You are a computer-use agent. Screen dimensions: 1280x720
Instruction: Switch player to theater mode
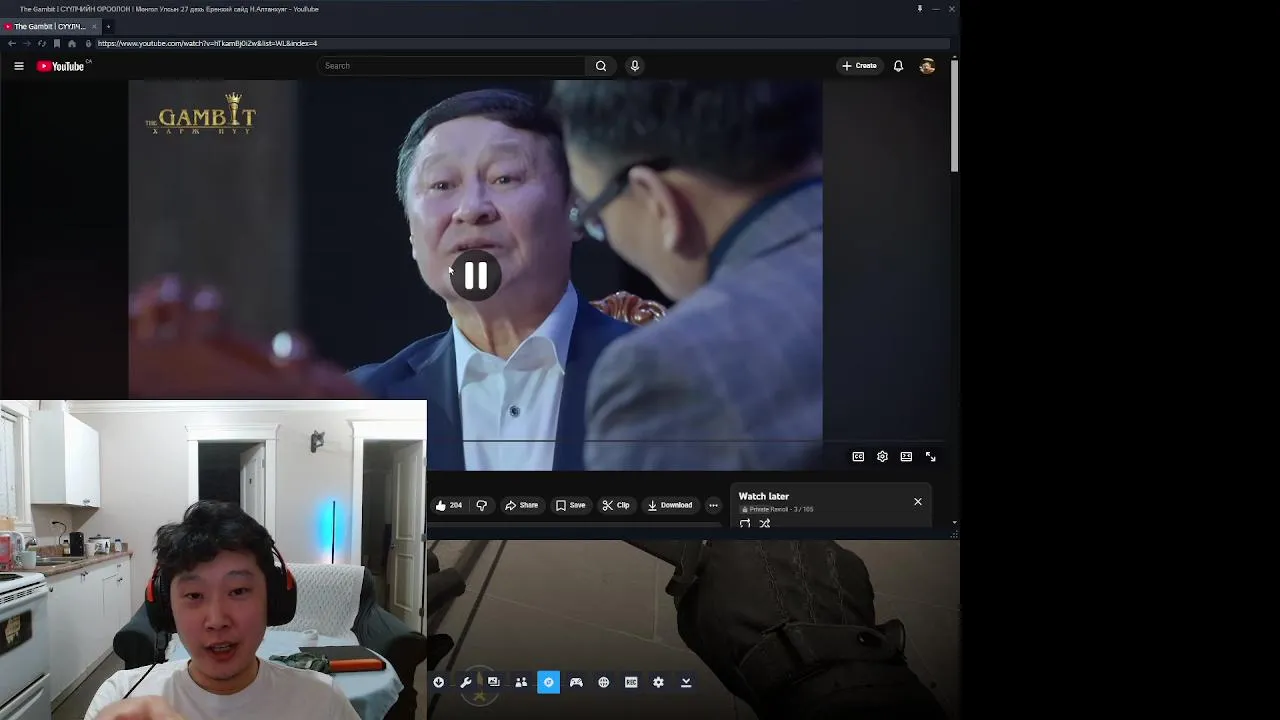point(906,456)
